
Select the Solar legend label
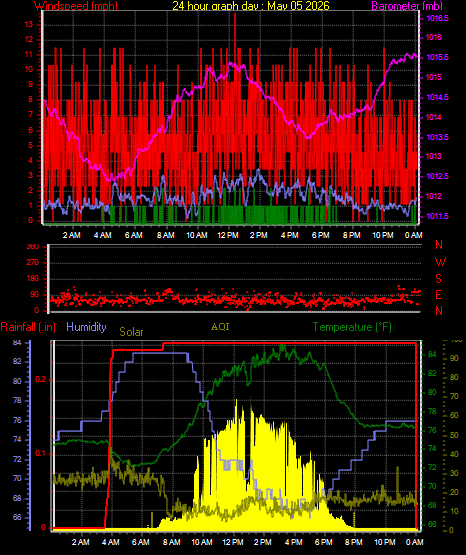(131, 332)
